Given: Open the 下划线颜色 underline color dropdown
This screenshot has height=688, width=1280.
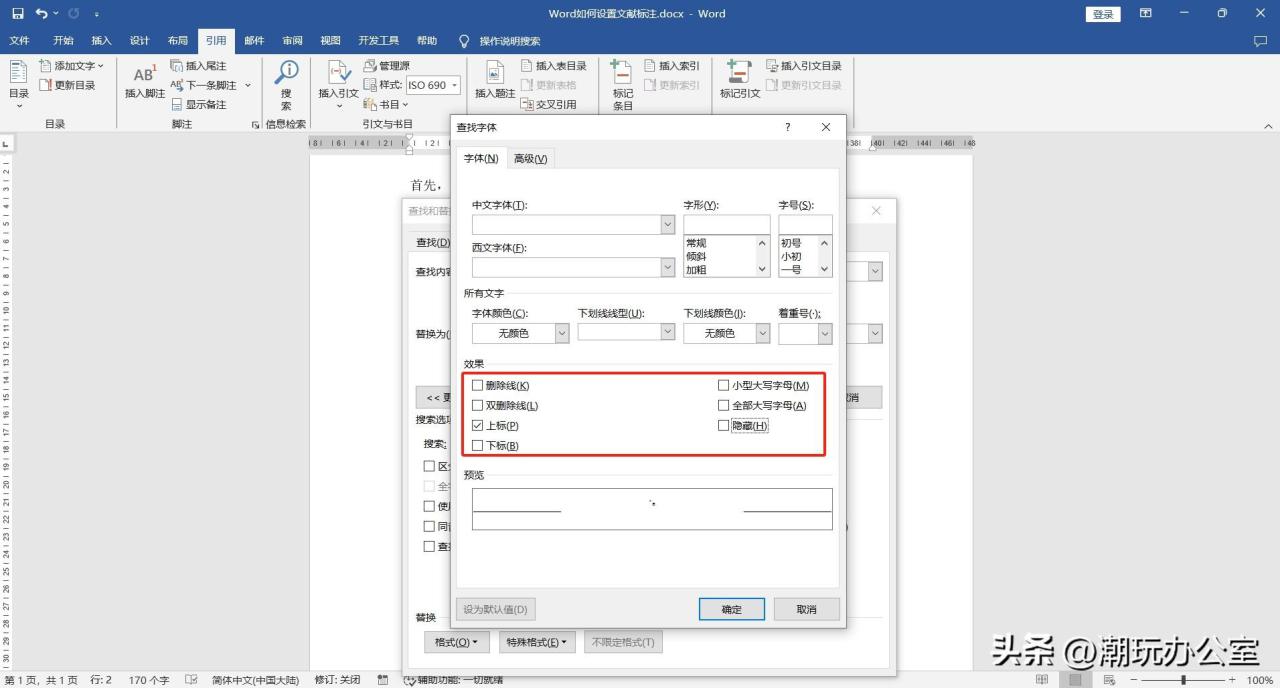Looking at the screenshot, I should [763, 333].
